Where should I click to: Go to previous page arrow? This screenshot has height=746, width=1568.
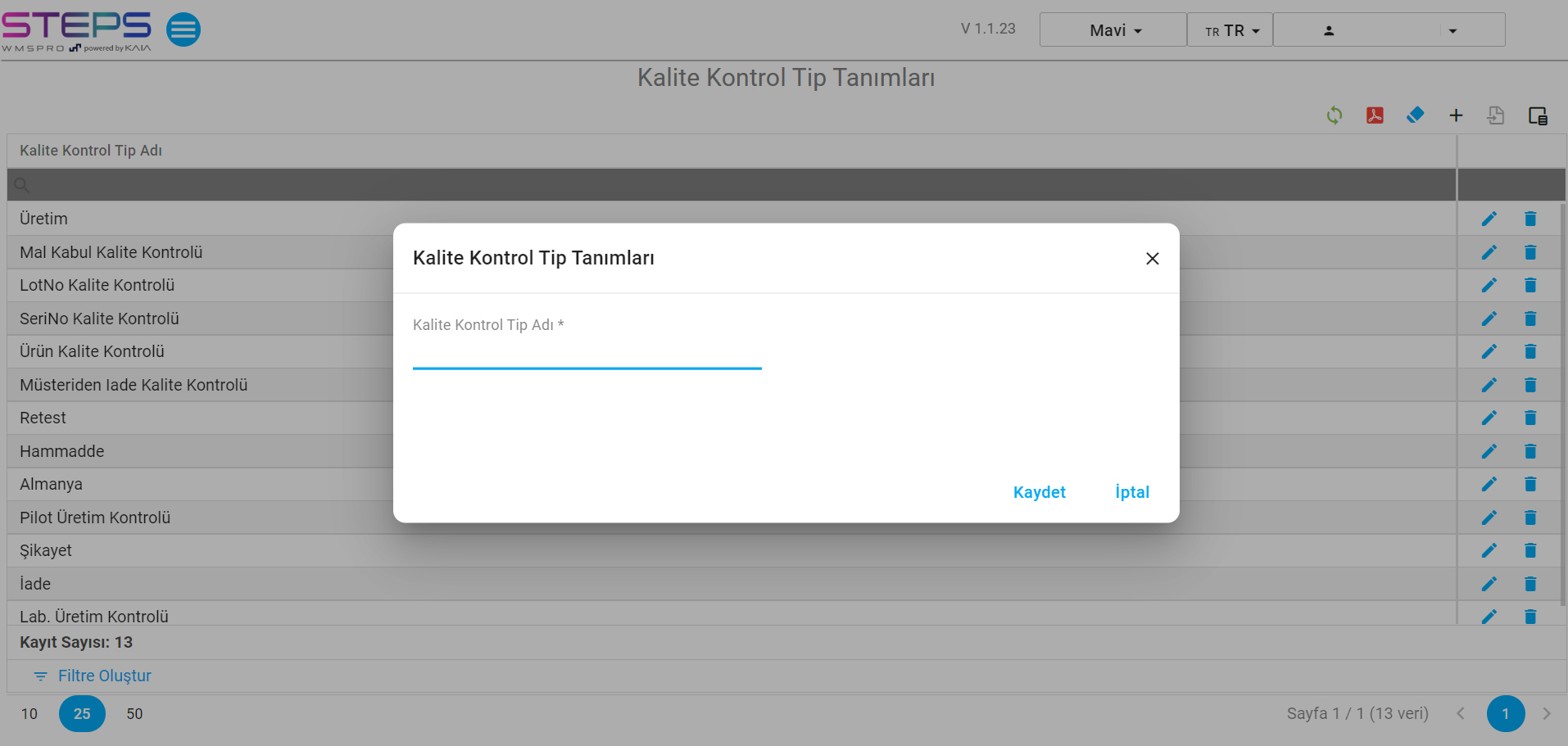click(1461, 714)
